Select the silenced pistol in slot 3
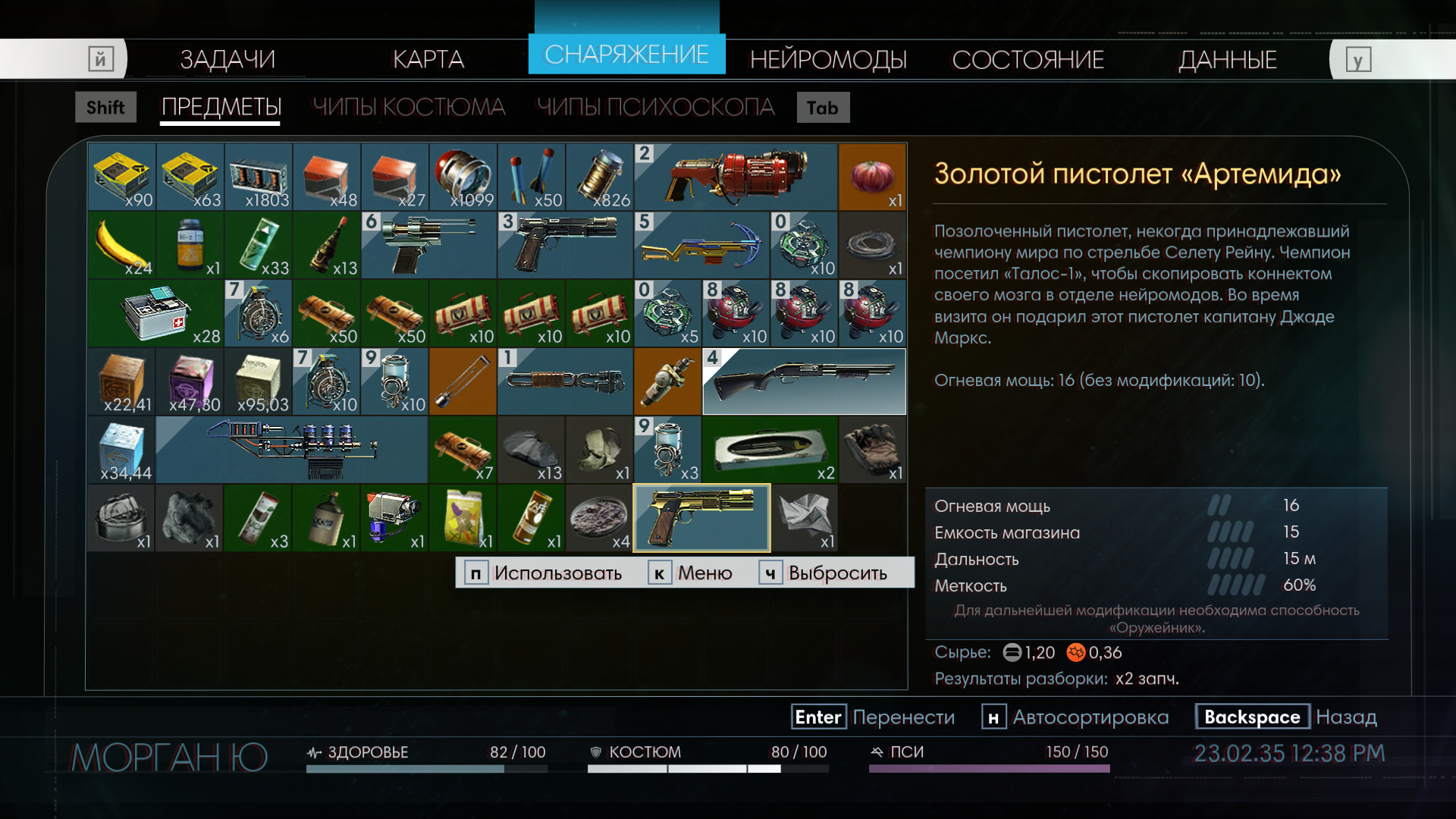 (x=565, y=245)
